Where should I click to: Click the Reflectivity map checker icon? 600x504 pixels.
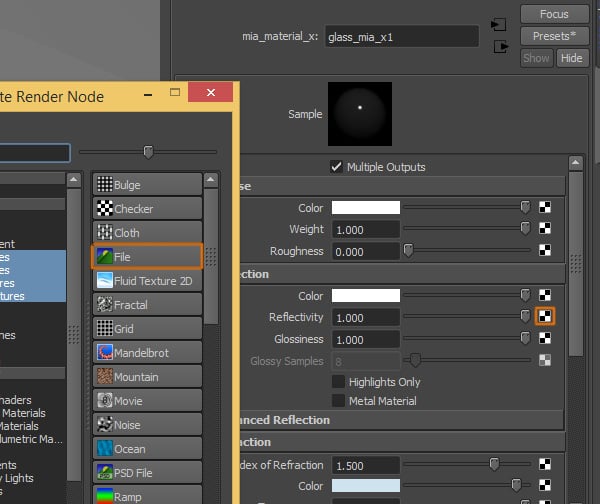pyautogui.click(x=545, y=316)
